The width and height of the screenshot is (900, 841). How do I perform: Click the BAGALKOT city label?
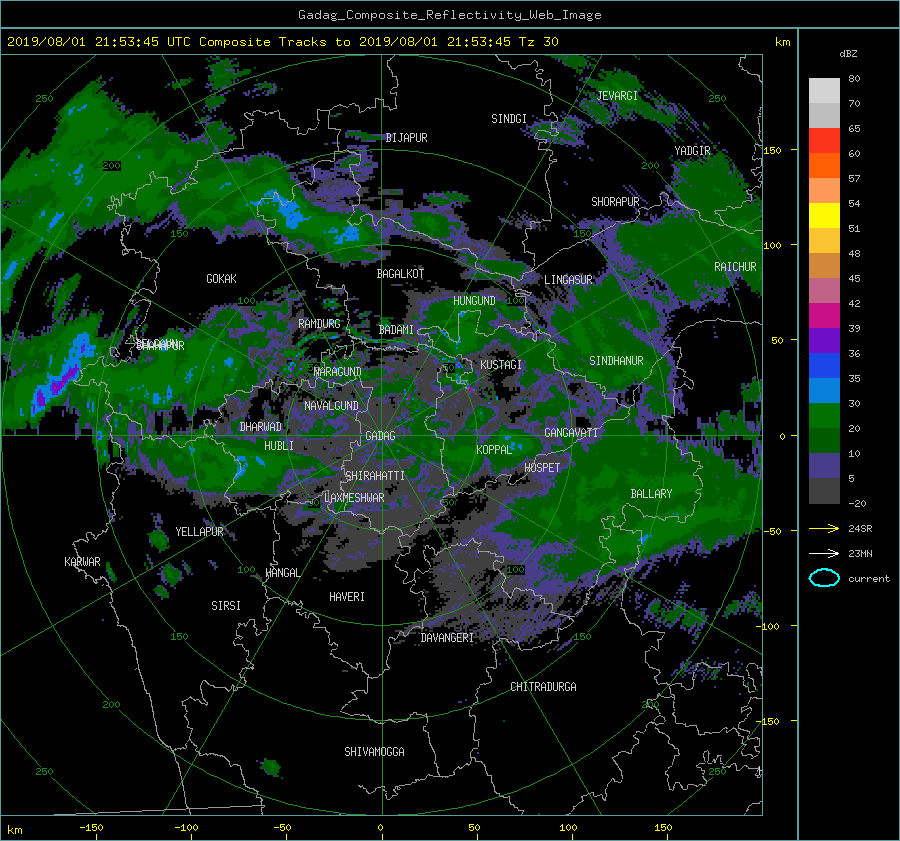point(400,274)
